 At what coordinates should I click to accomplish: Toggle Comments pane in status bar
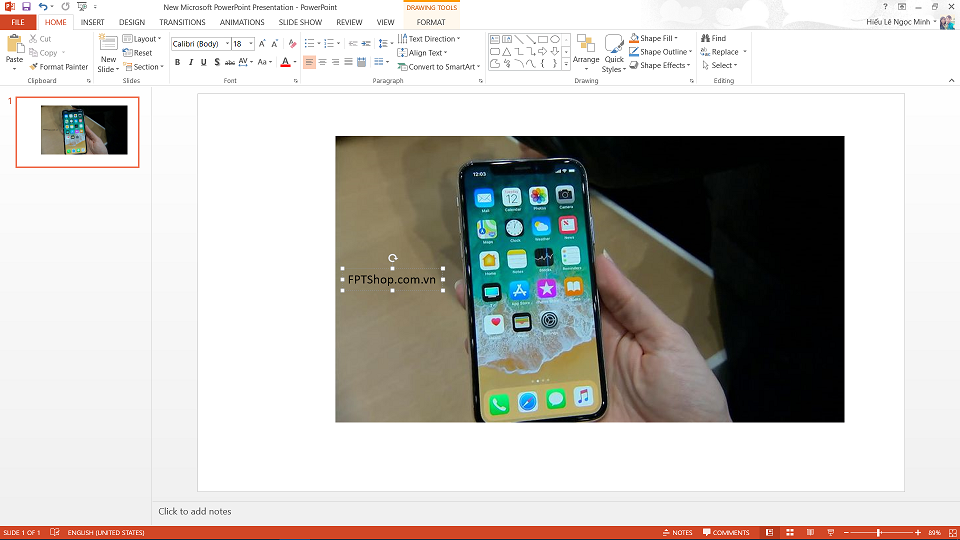coord(726,533)
